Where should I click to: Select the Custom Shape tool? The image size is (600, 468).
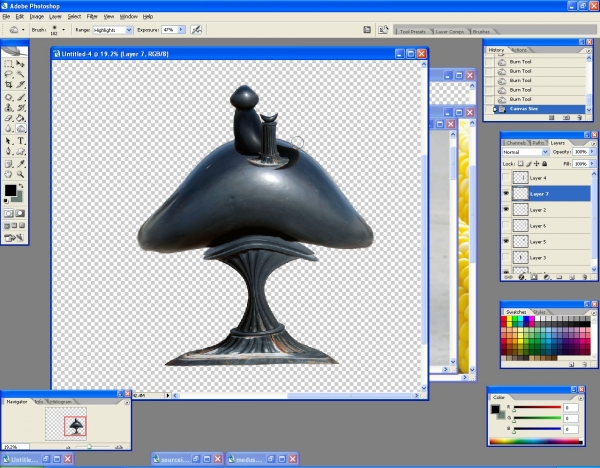[x=20, y=152]
